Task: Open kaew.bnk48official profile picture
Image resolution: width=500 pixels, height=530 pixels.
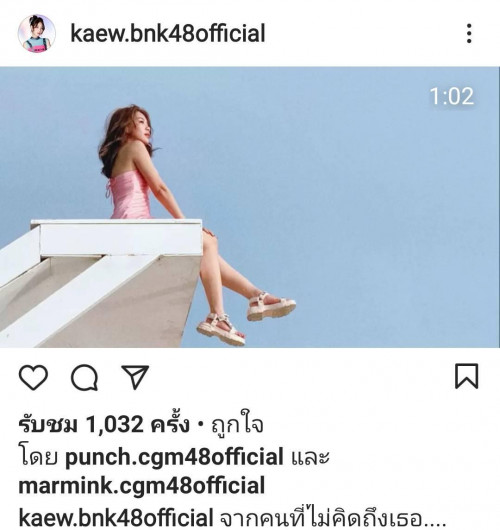Action: pos(37,33)
